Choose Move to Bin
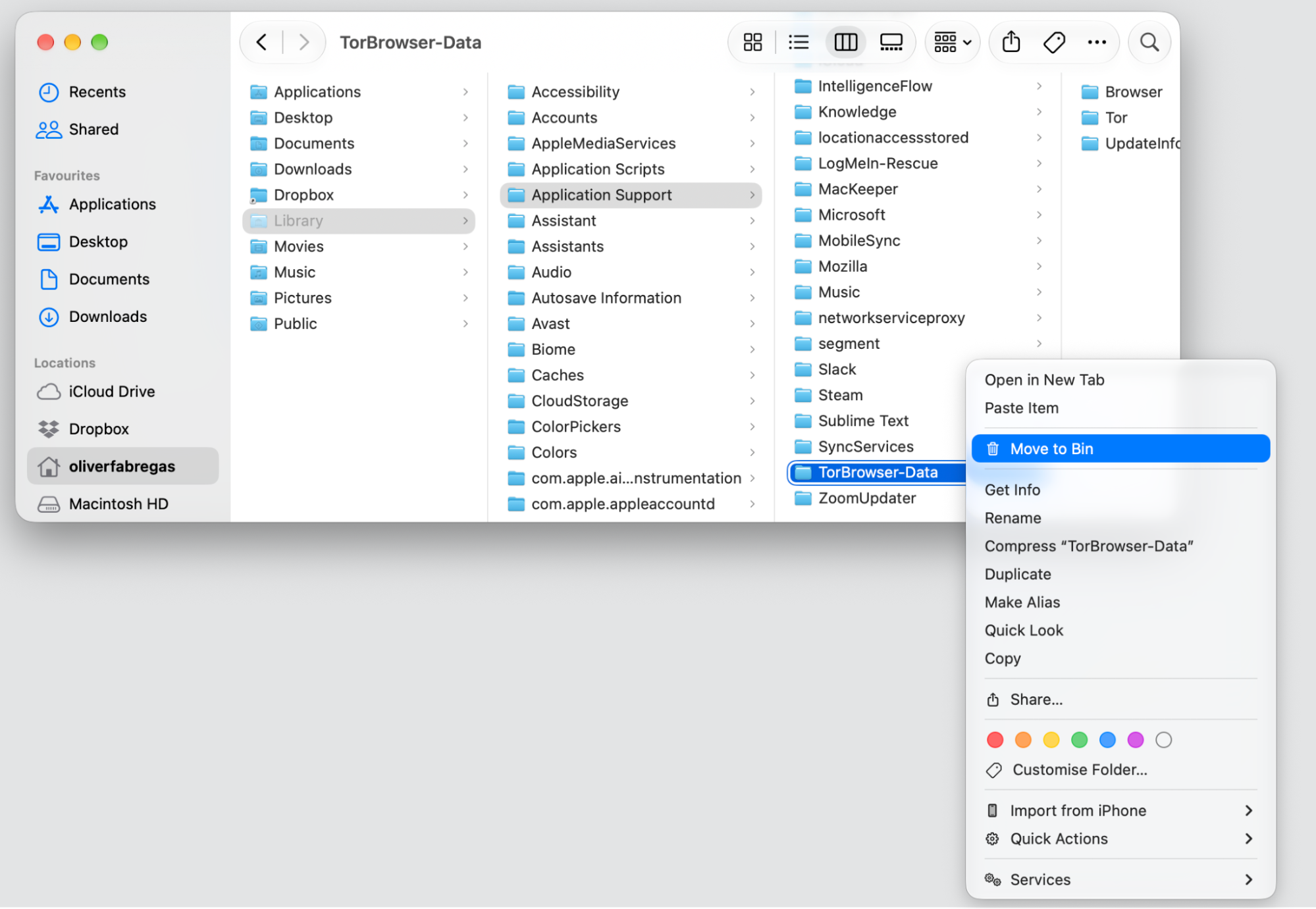The image size is (1316, 909). tap(1120, 449)
